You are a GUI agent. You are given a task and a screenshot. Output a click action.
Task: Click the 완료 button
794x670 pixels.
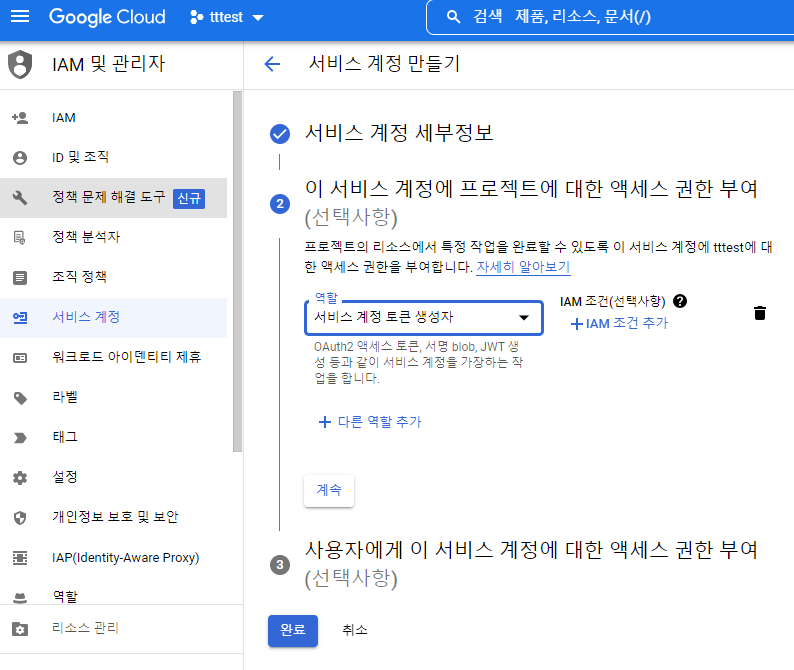(x=293, y=630)
